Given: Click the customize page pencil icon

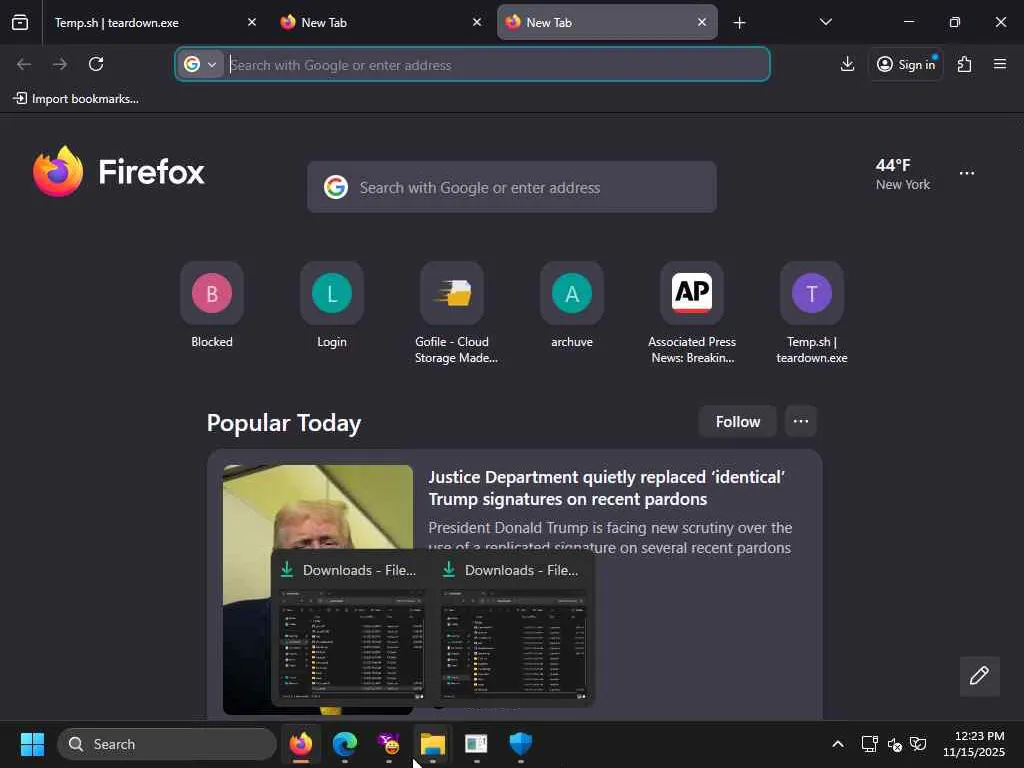Looking at the screenshot, I should [979, 675].
